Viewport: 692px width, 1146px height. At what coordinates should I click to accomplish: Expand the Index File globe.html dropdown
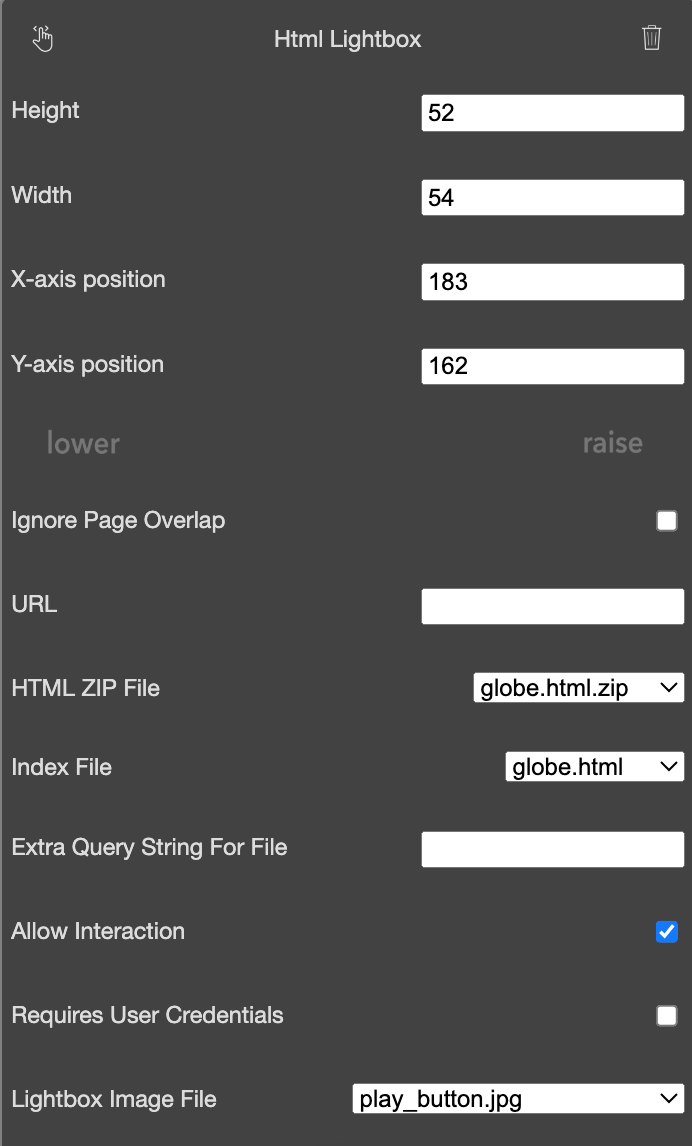595,767
